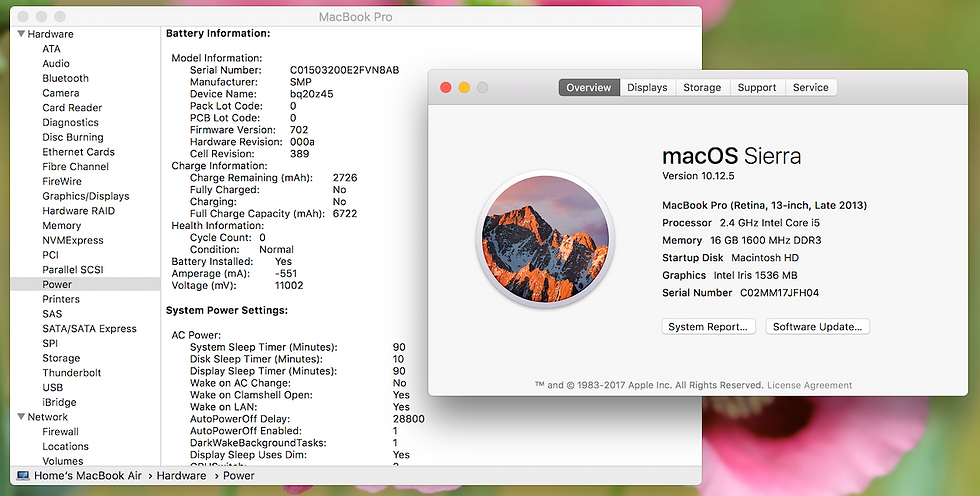Select PCI in the sidebar

point(50,255)
